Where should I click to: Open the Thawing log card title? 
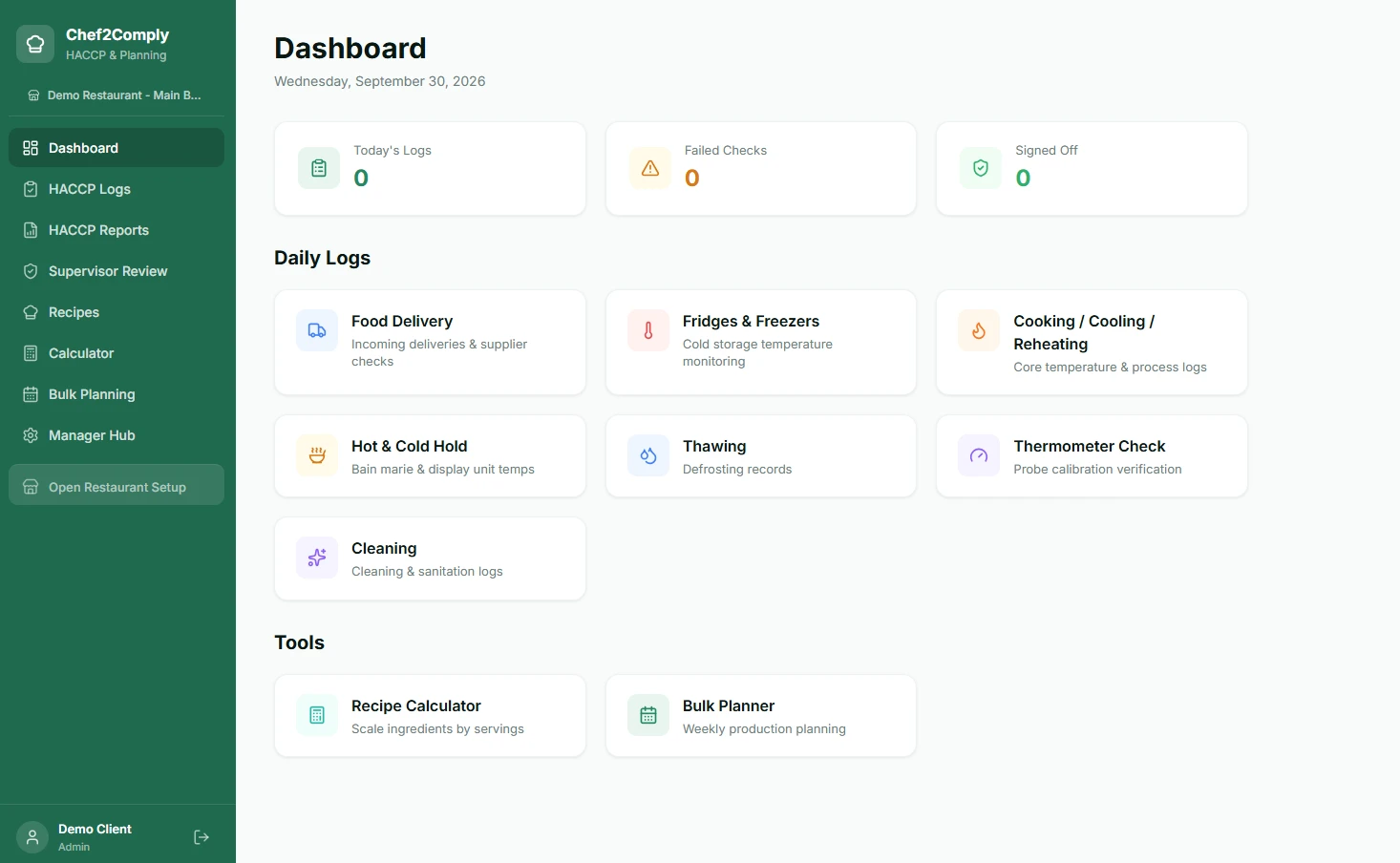714,446
